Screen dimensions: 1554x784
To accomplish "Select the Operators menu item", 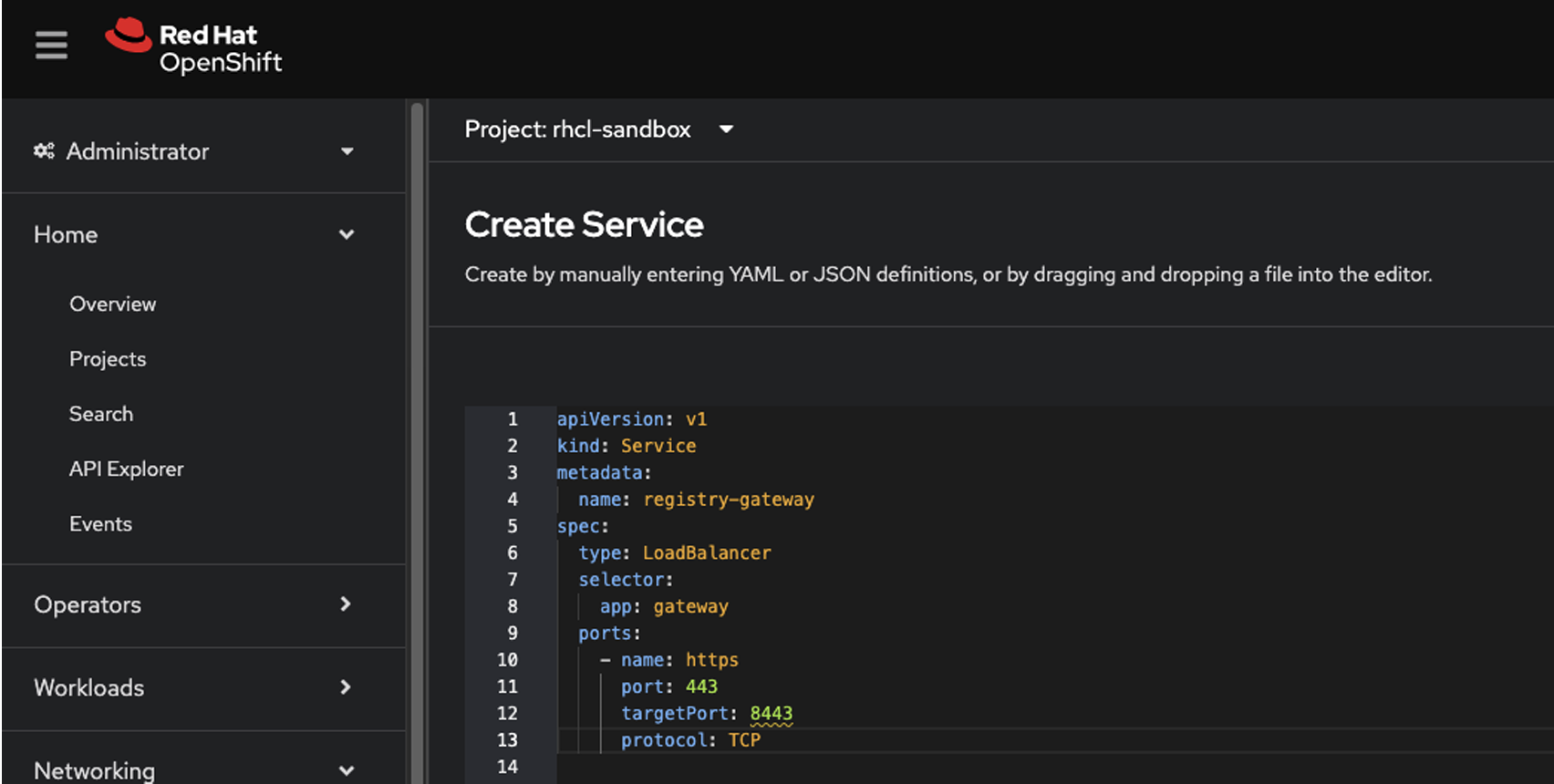I will pyautogui.click(x=88, y=604).
